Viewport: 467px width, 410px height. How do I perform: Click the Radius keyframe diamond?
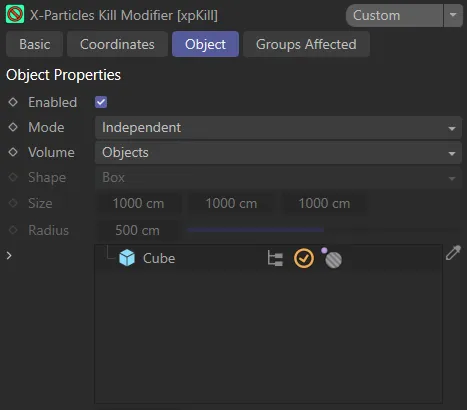pyautogui.click(x=13, y=230)
